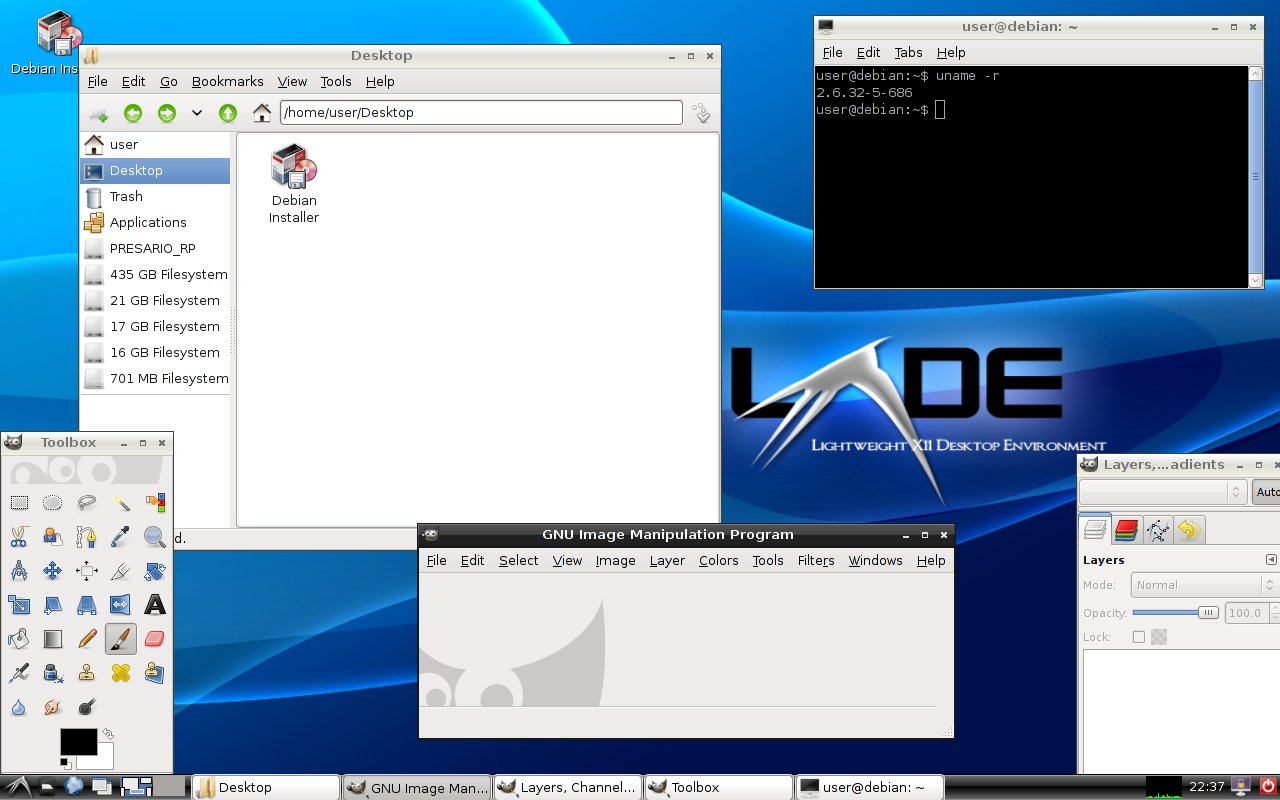Switch to the Channels tab in the Layers dialog

[1126, 530]
